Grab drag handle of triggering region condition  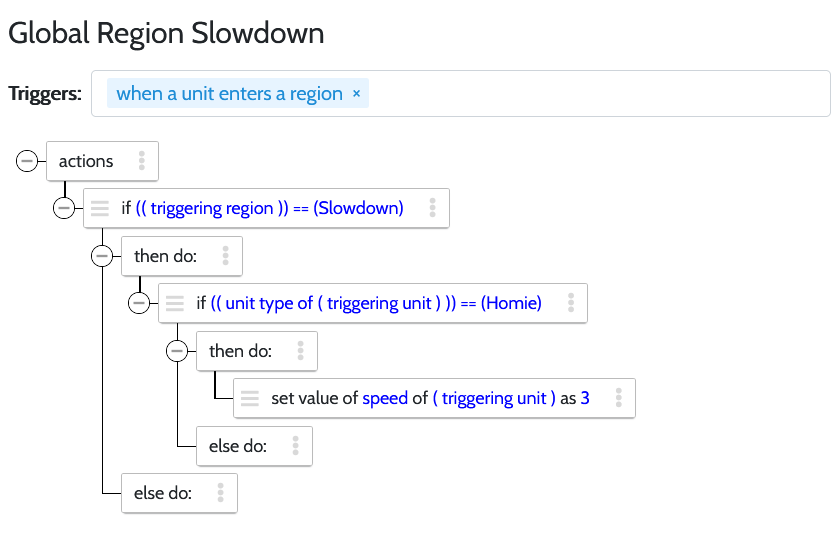coord(100,208)
